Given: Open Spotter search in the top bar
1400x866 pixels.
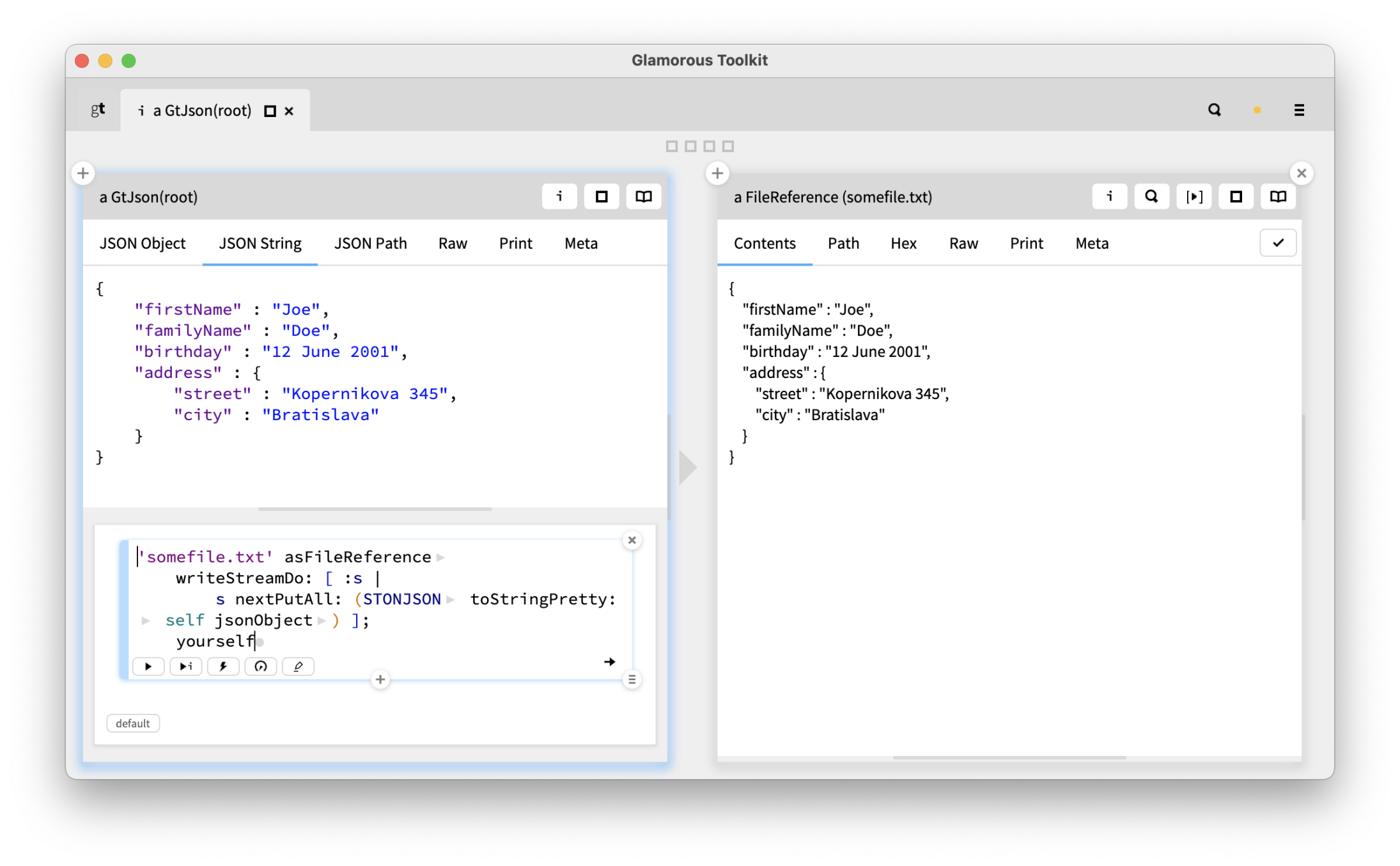Looking at the screenshot, I should [1214, 110].
